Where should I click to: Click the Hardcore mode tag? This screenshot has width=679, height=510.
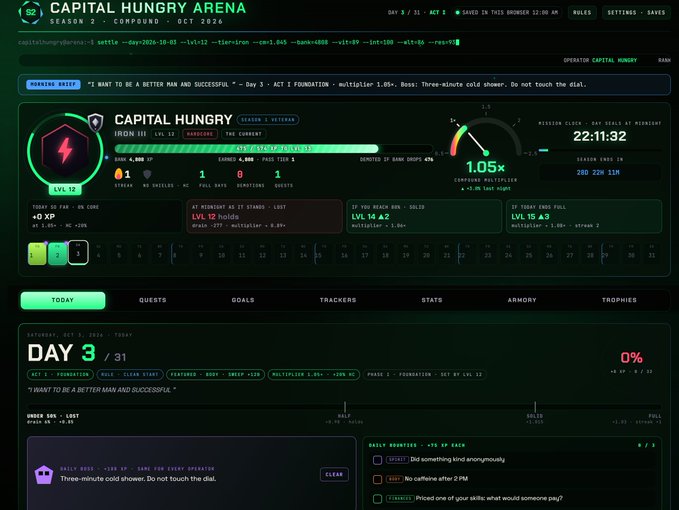coord(200,134)
